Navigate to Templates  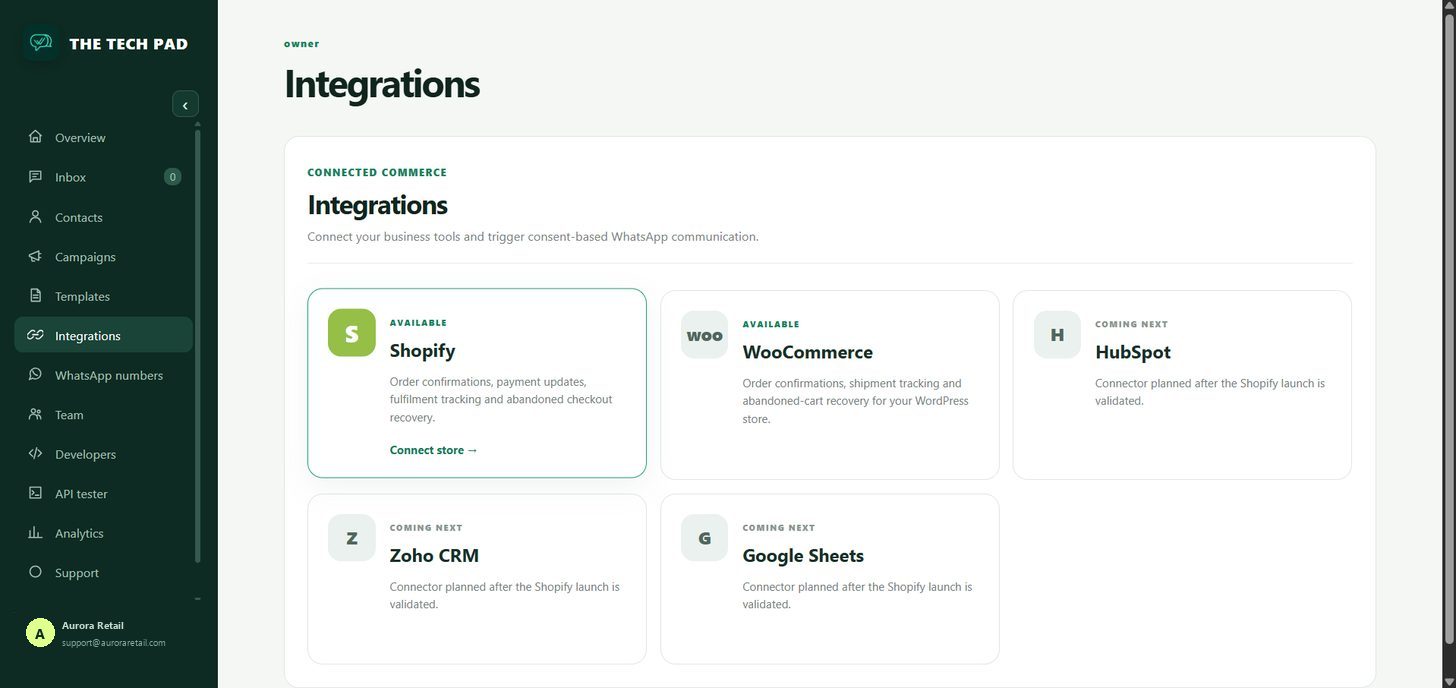pyautogui.click(x=103, y=296)
